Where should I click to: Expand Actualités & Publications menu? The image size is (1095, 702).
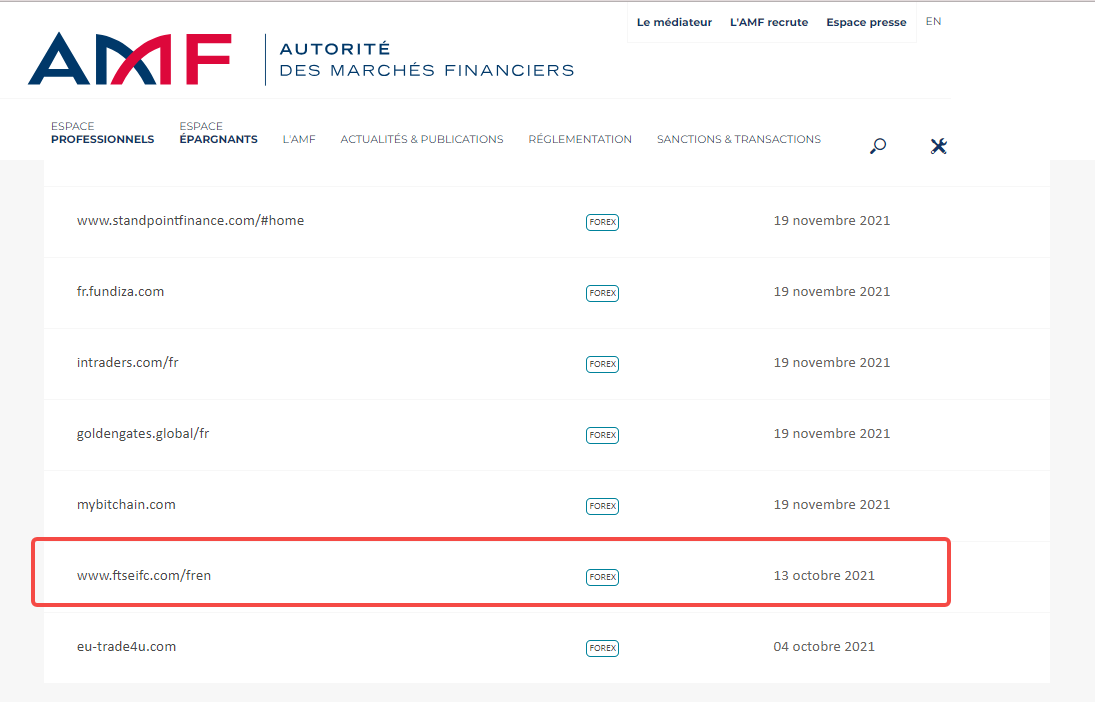pyautogui.click(x=421, y=139)
